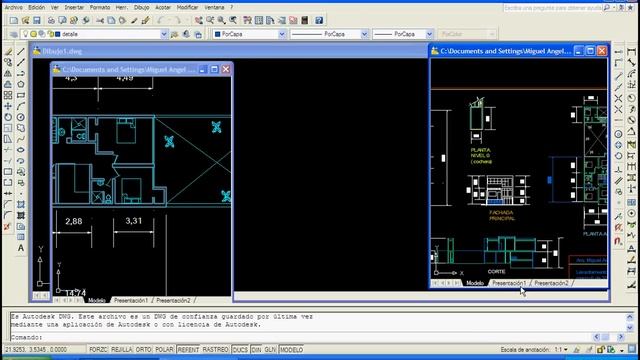Toggle REFENT object snap
The image size is (640, 360).
click(188, 350)
